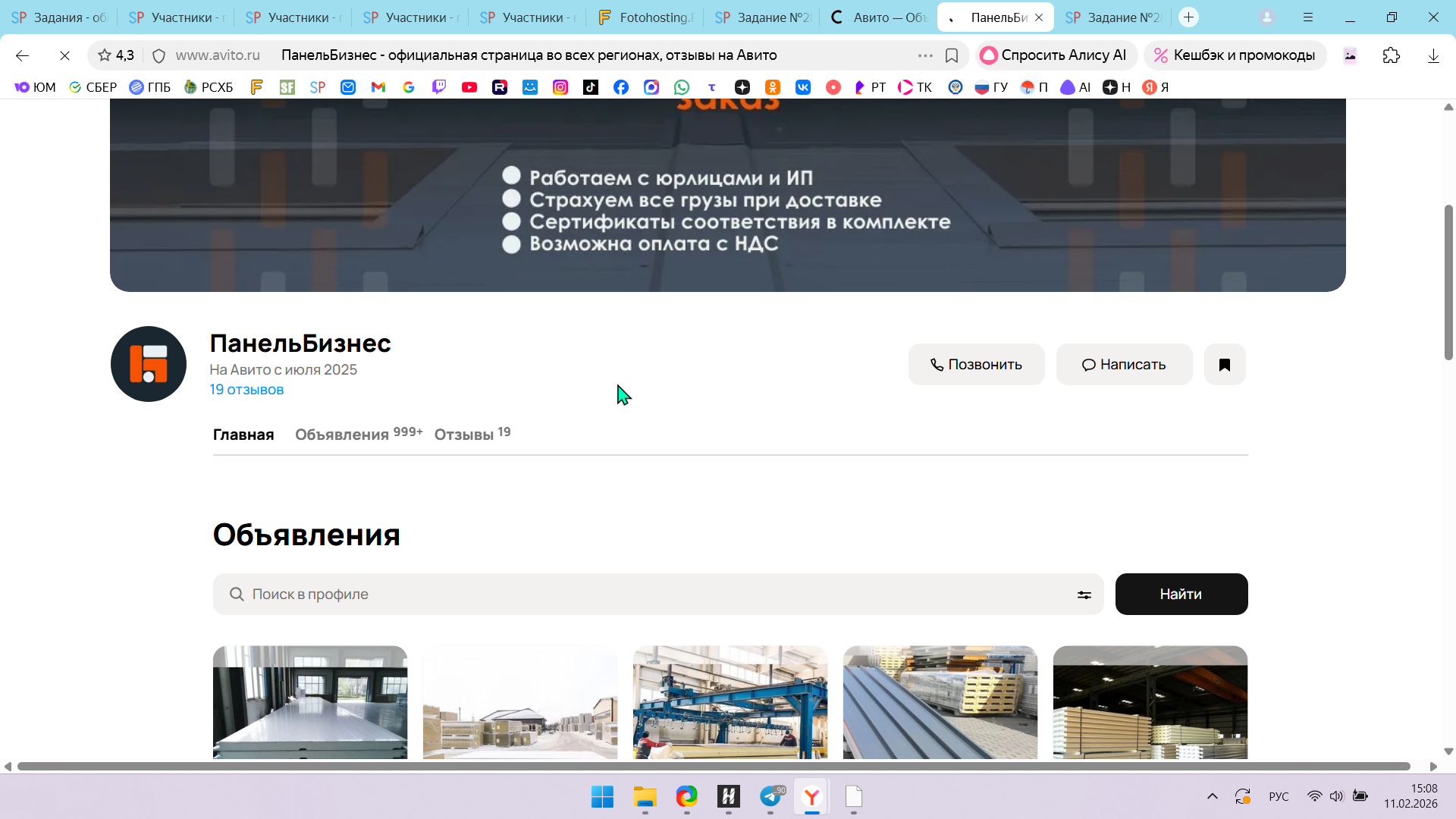Open three-dots menu in address bar
The width and height of the screenshot is (1456, 819).
click(924, 55)
